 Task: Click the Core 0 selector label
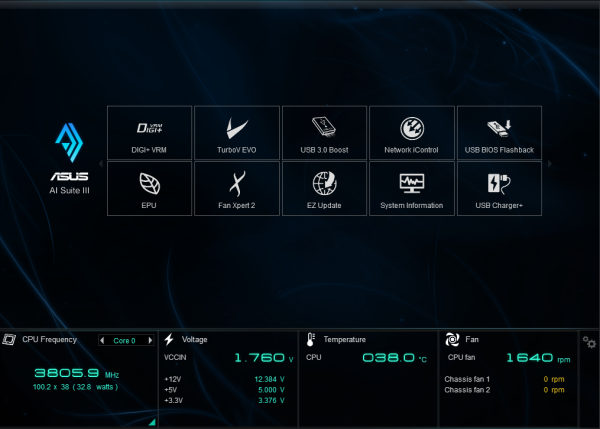(124, 341)
